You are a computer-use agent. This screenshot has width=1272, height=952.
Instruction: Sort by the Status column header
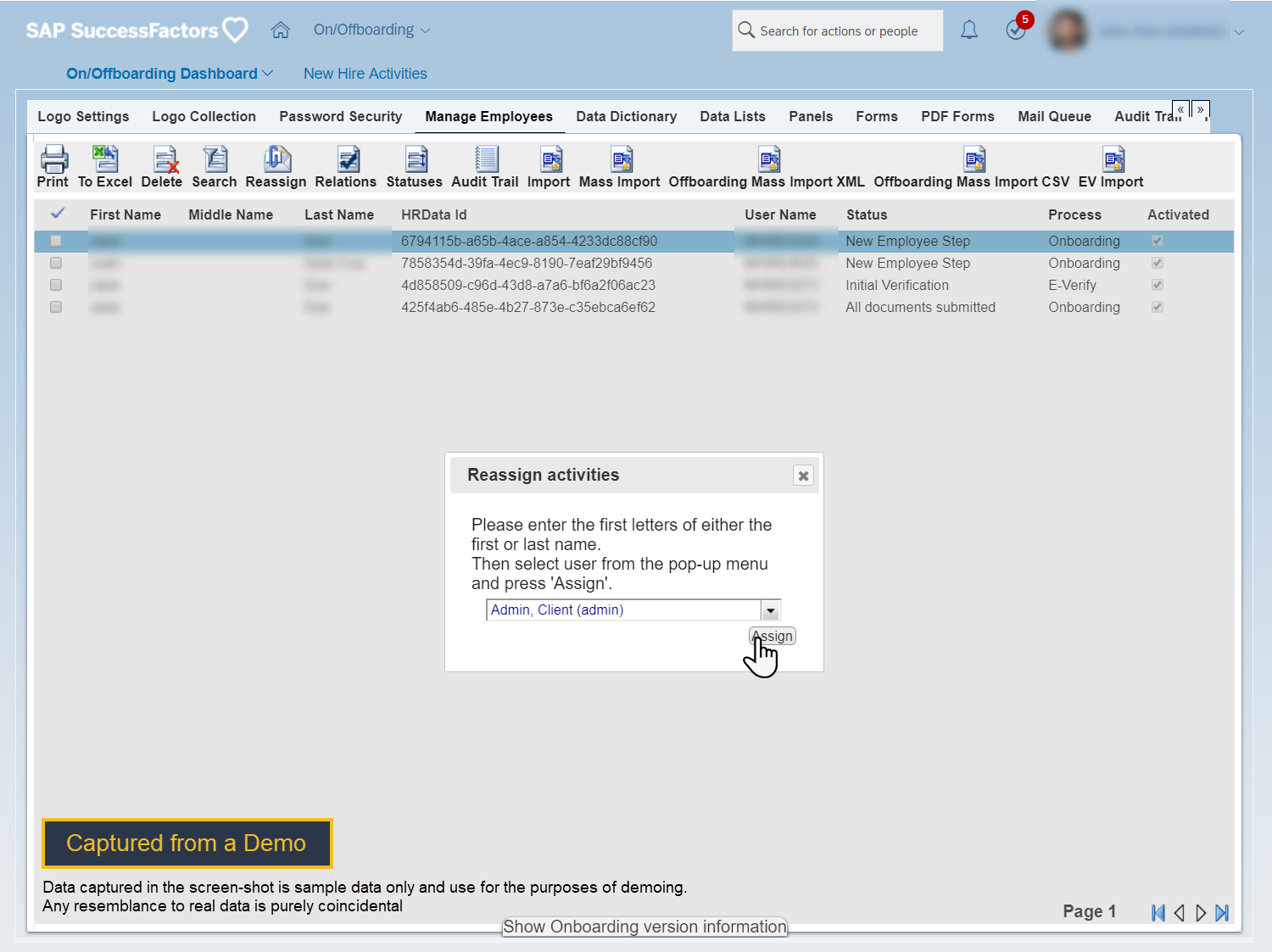pyautogui.click(x=867, y=214)
